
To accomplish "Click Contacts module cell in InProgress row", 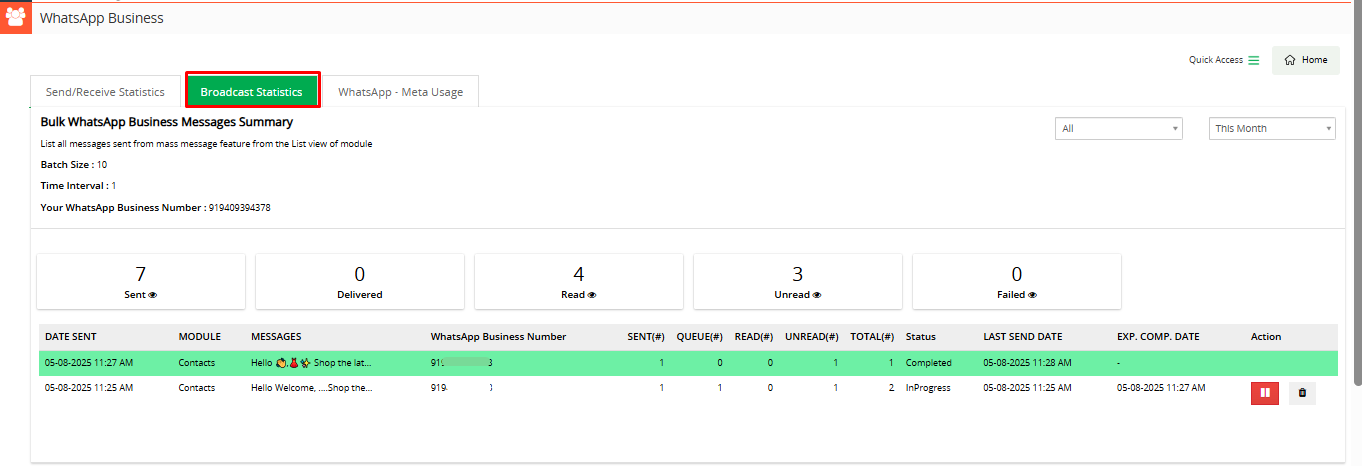I will click(197, 388).
